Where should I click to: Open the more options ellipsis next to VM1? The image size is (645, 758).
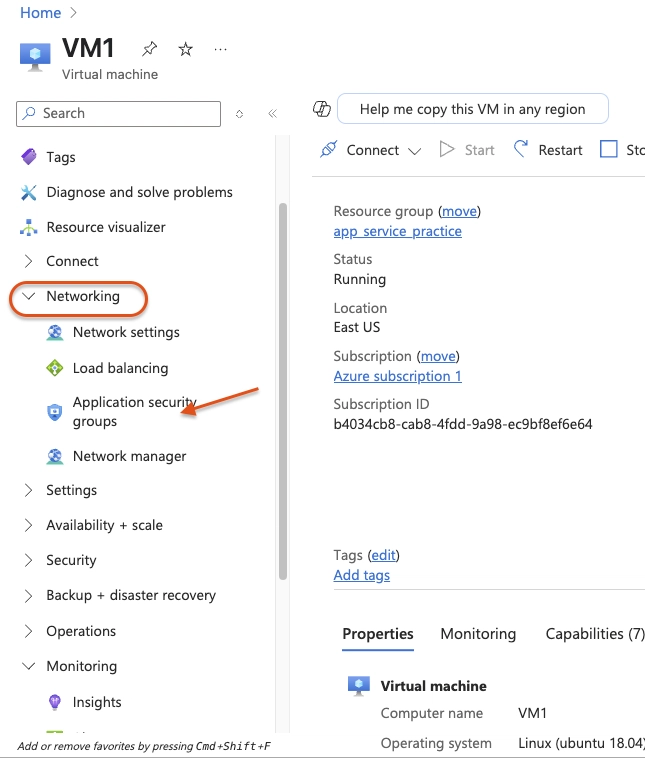click(x=220, y=49)
